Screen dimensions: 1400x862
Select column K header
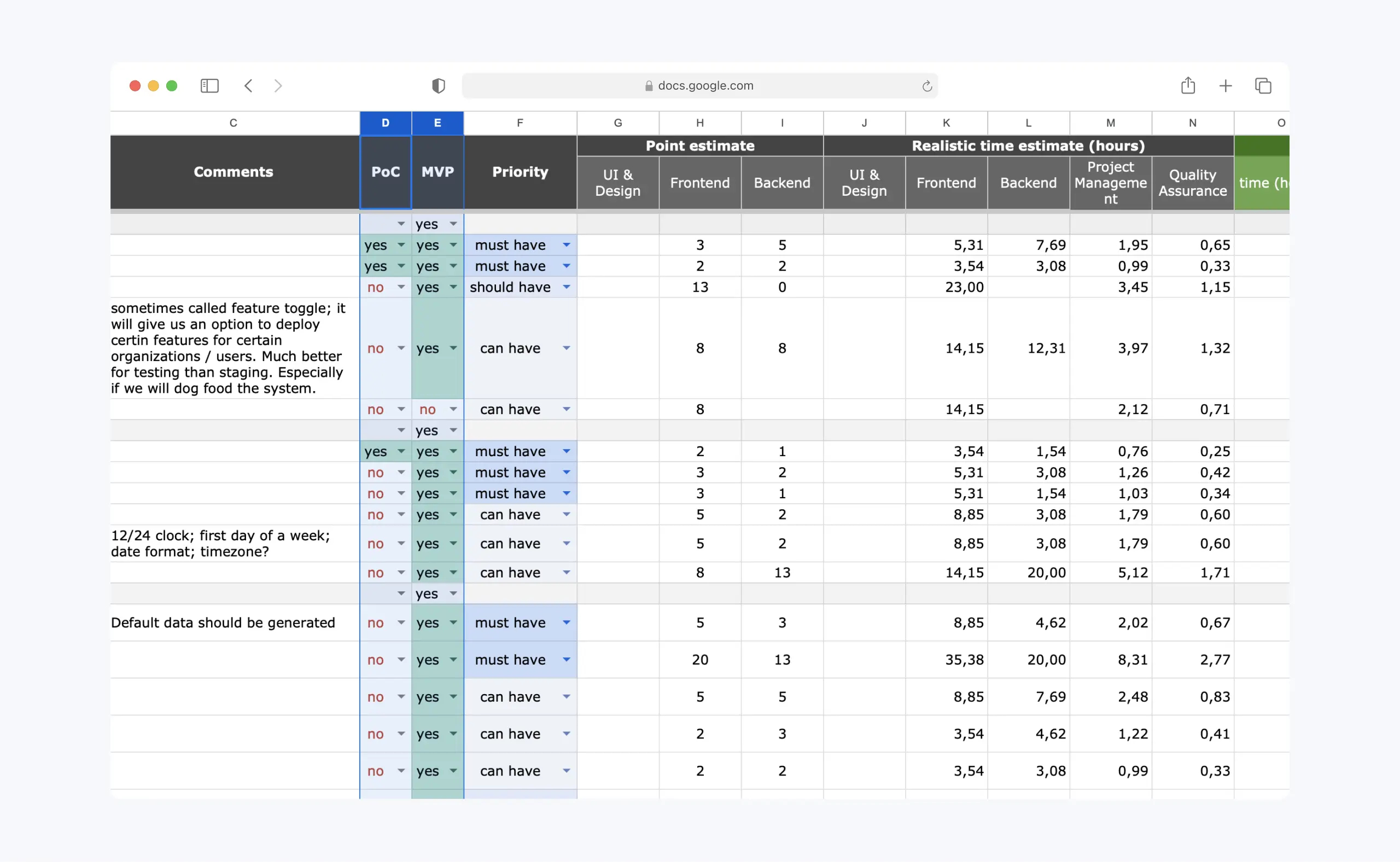pos(946,123)
